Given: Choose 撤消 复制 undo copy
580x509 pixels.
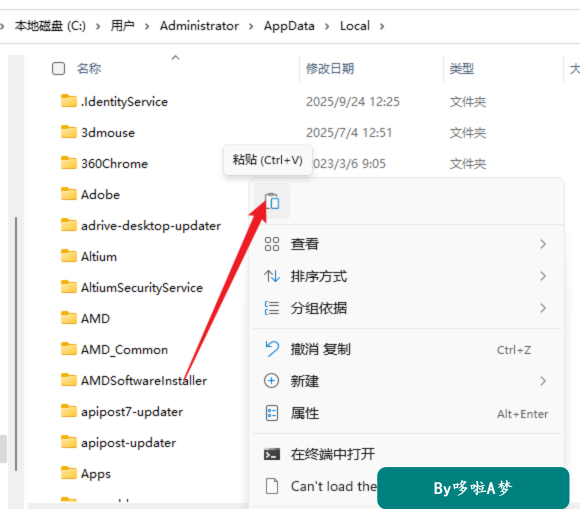Looking at the screenshot, I should 406,350.
